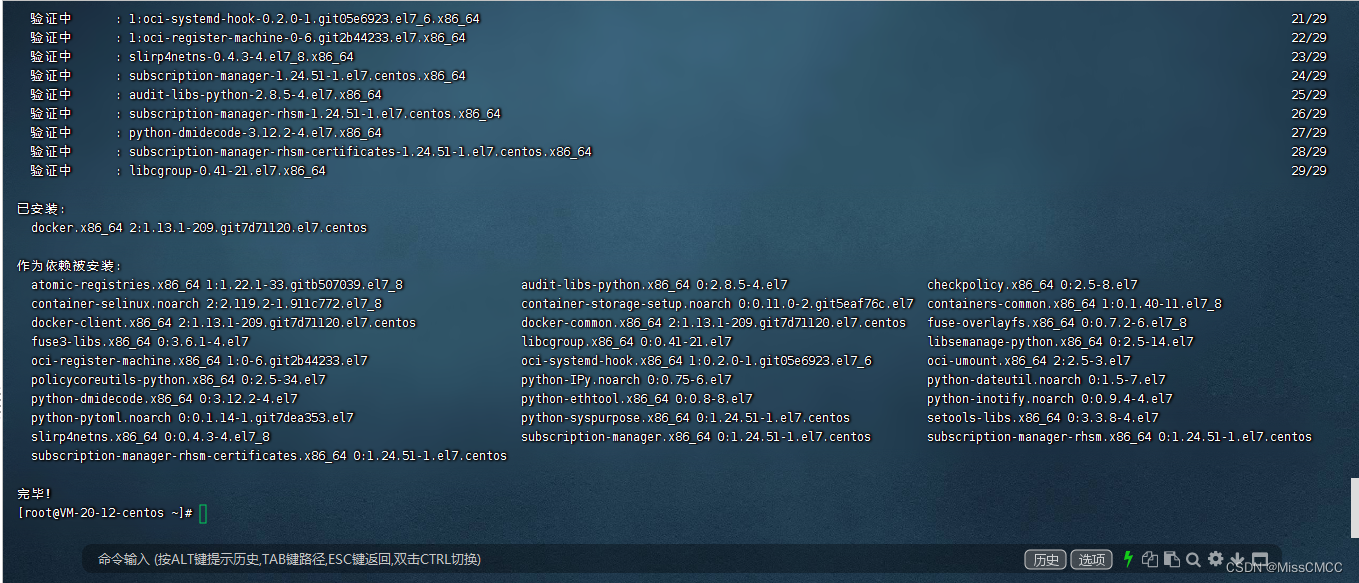Click the 21/29 verification counter
1359x583 pixels.
pyautogui.click(x=1309, y=19)
